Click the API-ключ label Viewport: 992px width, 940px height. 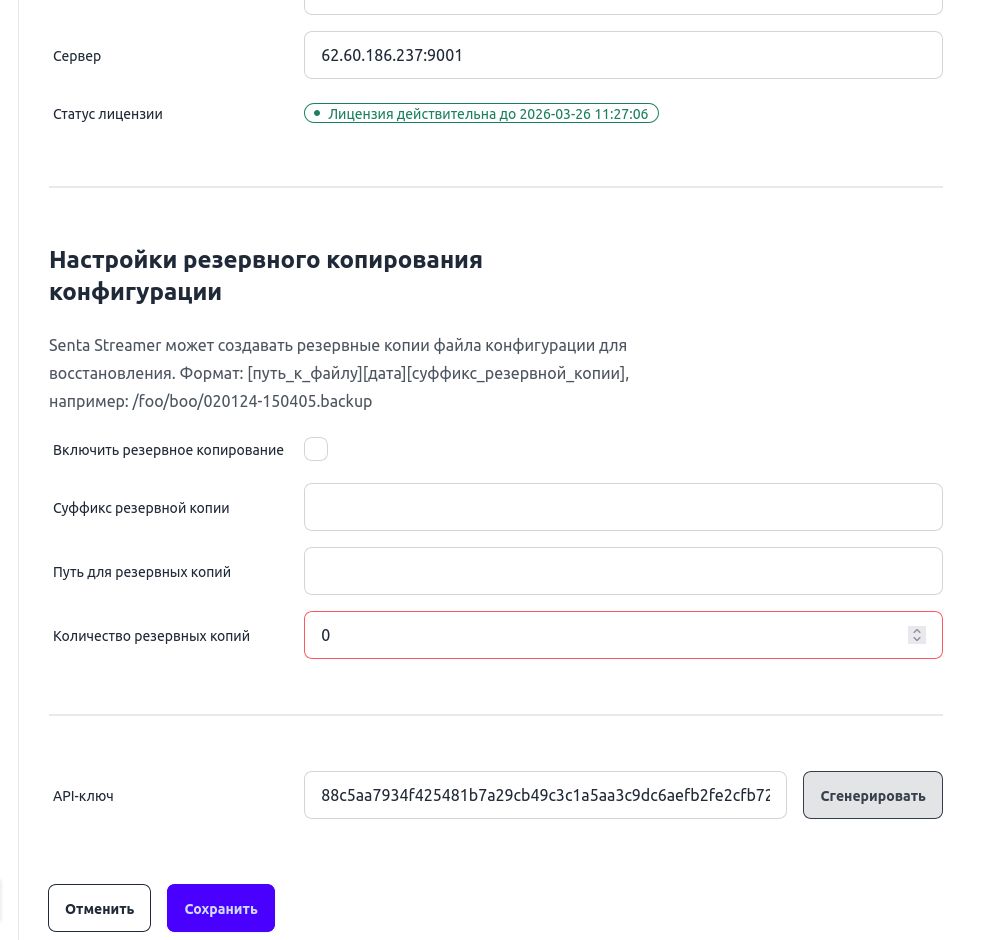click(x=83, y=796)
